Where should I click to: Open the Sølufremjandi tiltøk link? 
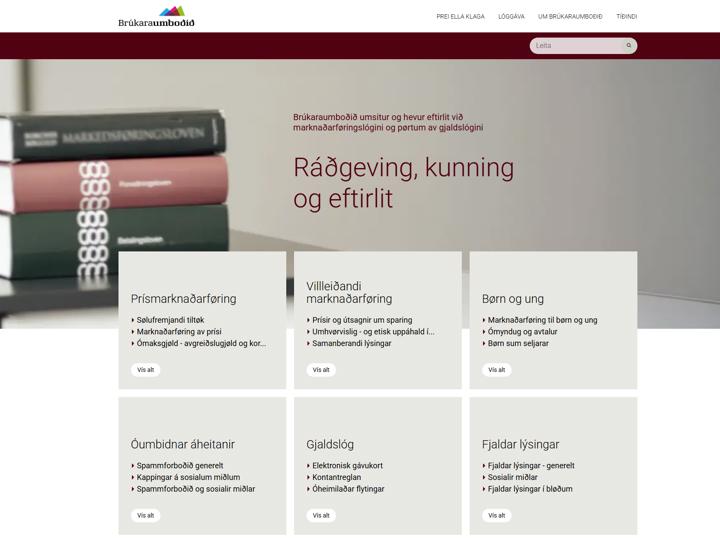click(x=170, y=320)
